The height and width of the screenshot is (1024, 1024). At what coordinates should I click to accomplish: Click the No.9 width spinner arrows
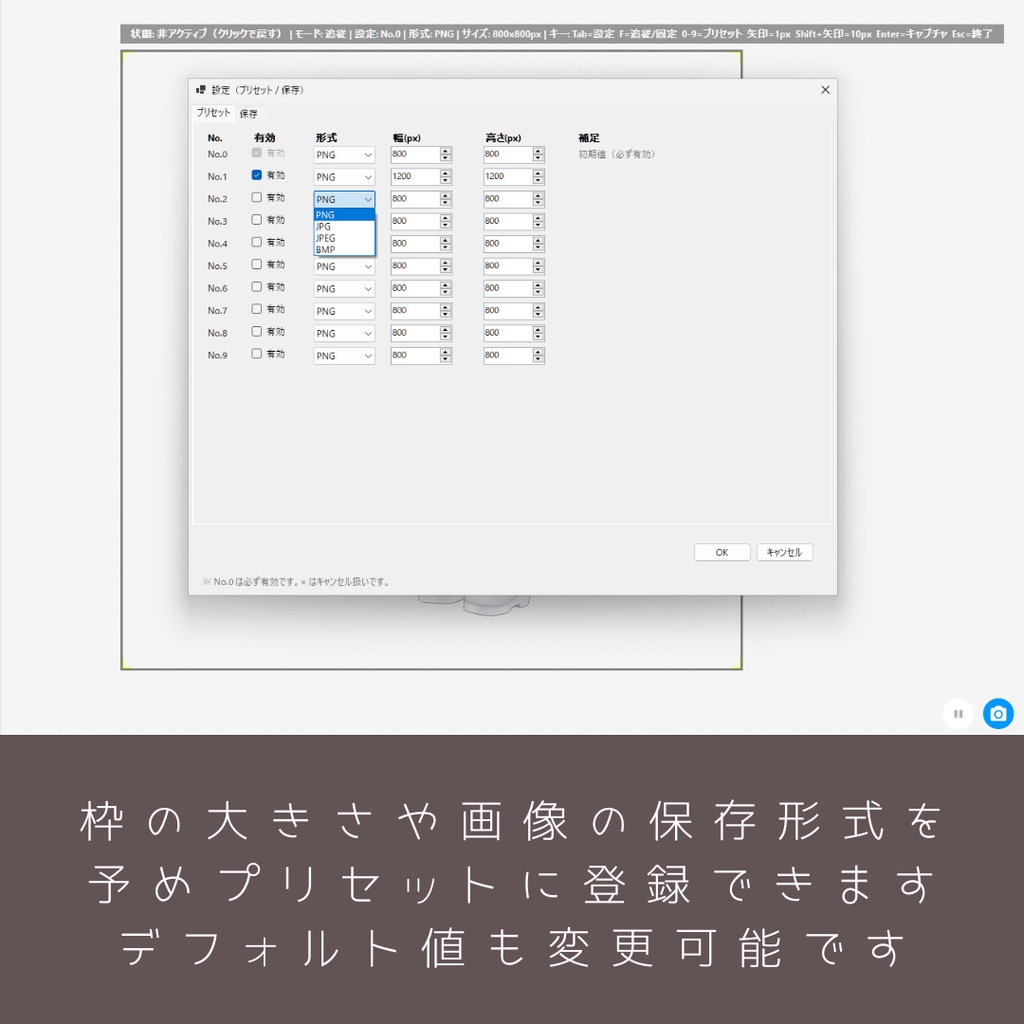click(x=445, y=355)
